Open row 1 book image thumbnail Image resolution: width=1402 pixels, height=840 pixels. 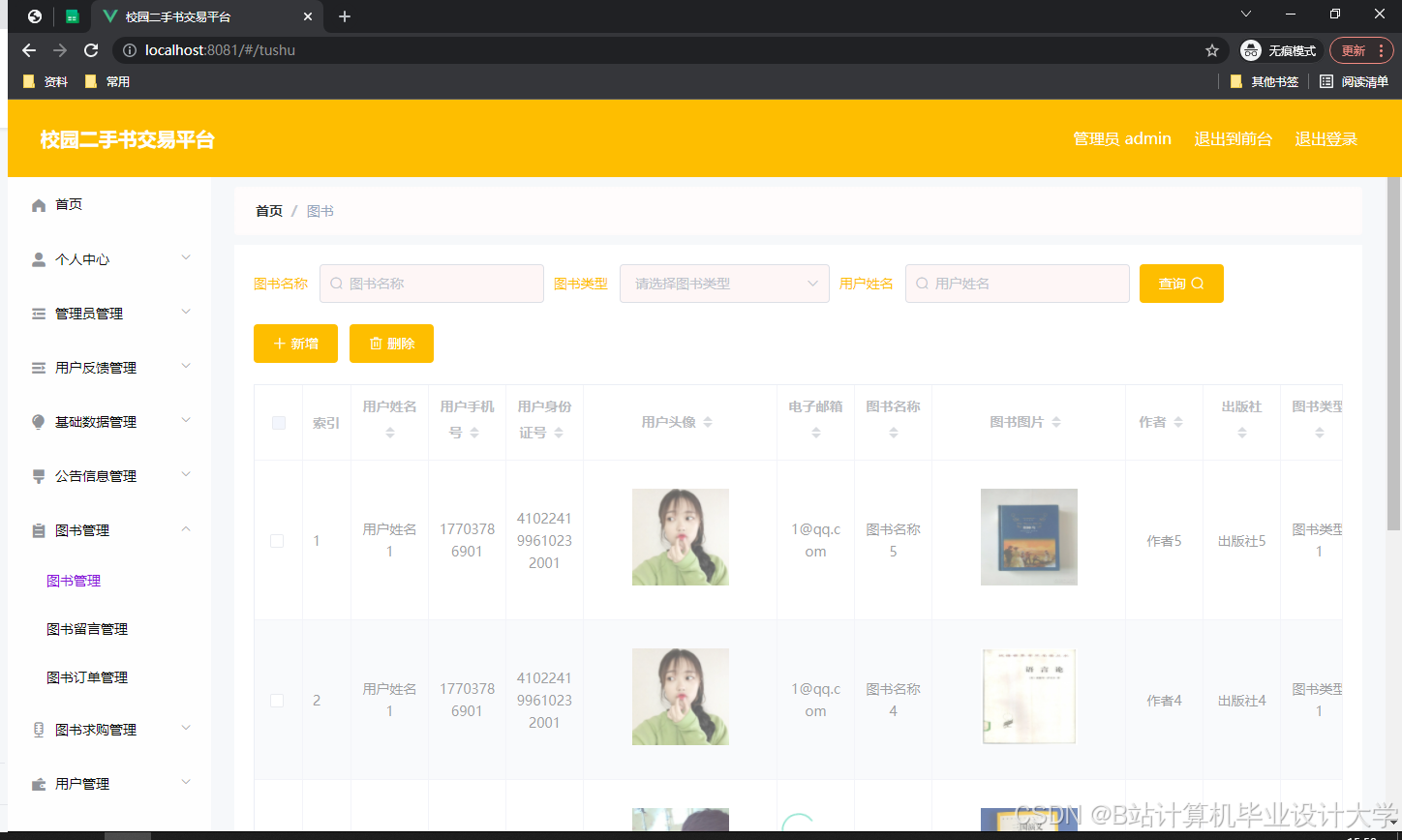[1029, 537]
